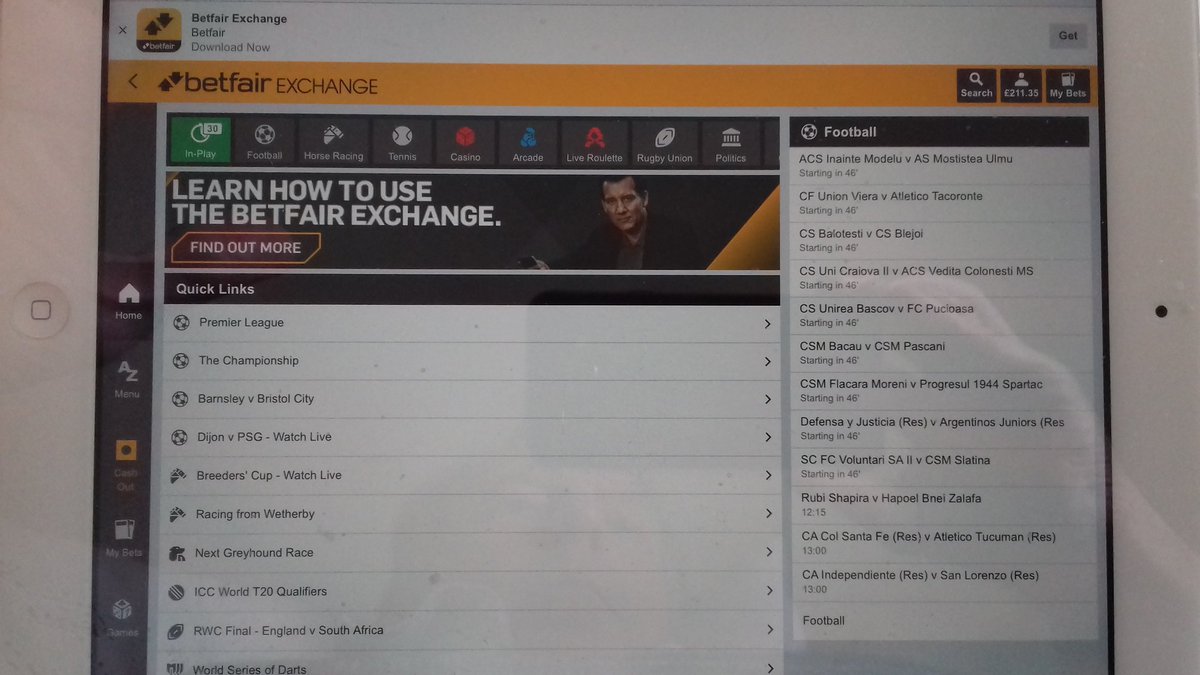This screenshot has height=675, width=1200.
Task: Open the Football category icon
Action: (x=265, y=141)
